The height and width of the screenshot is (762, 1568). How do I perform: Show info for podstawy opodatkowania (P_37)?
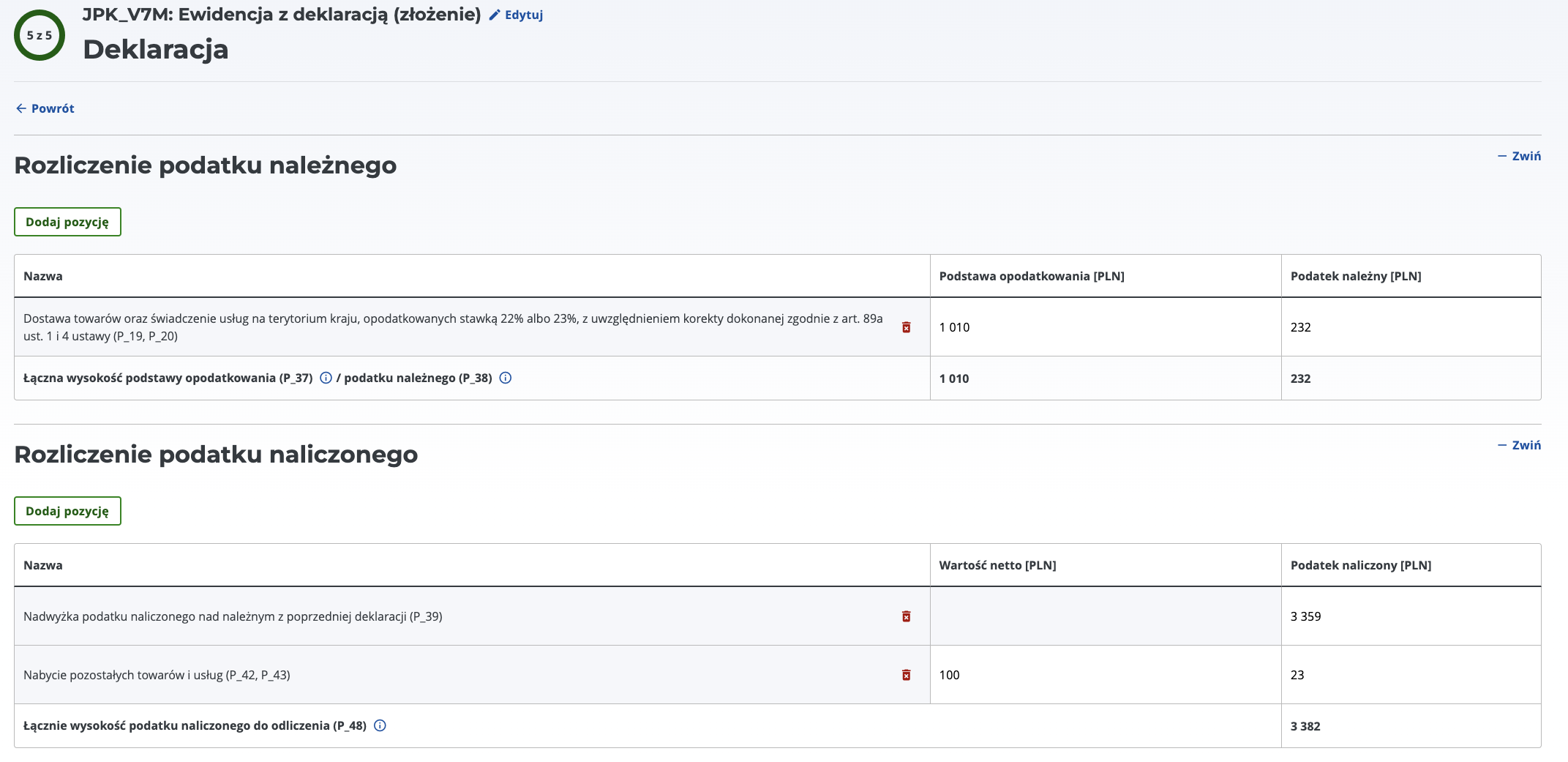(326, 378)
